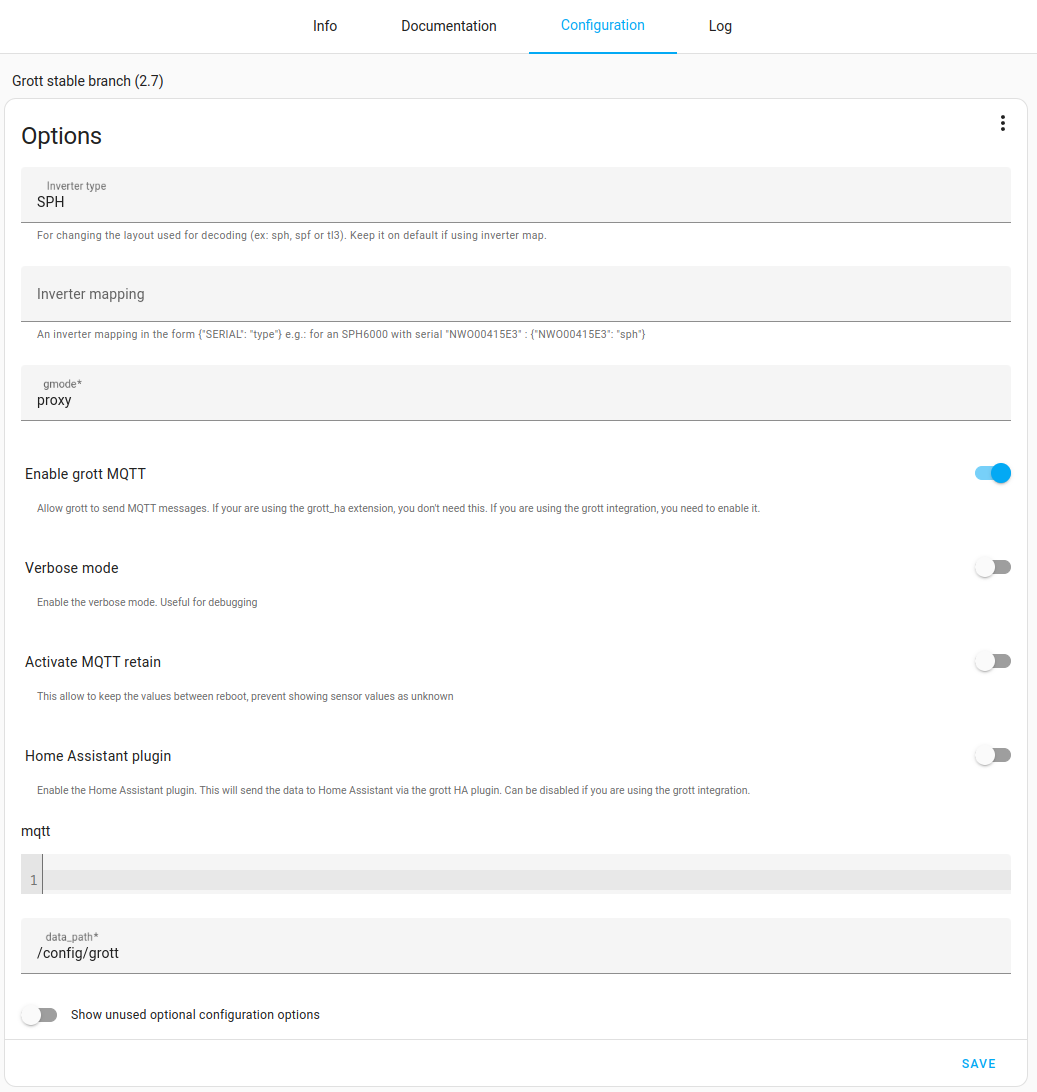1037x1092 pixels.
Task: Click the 'Show unused optional configuration options' label
Action: 195,1015
